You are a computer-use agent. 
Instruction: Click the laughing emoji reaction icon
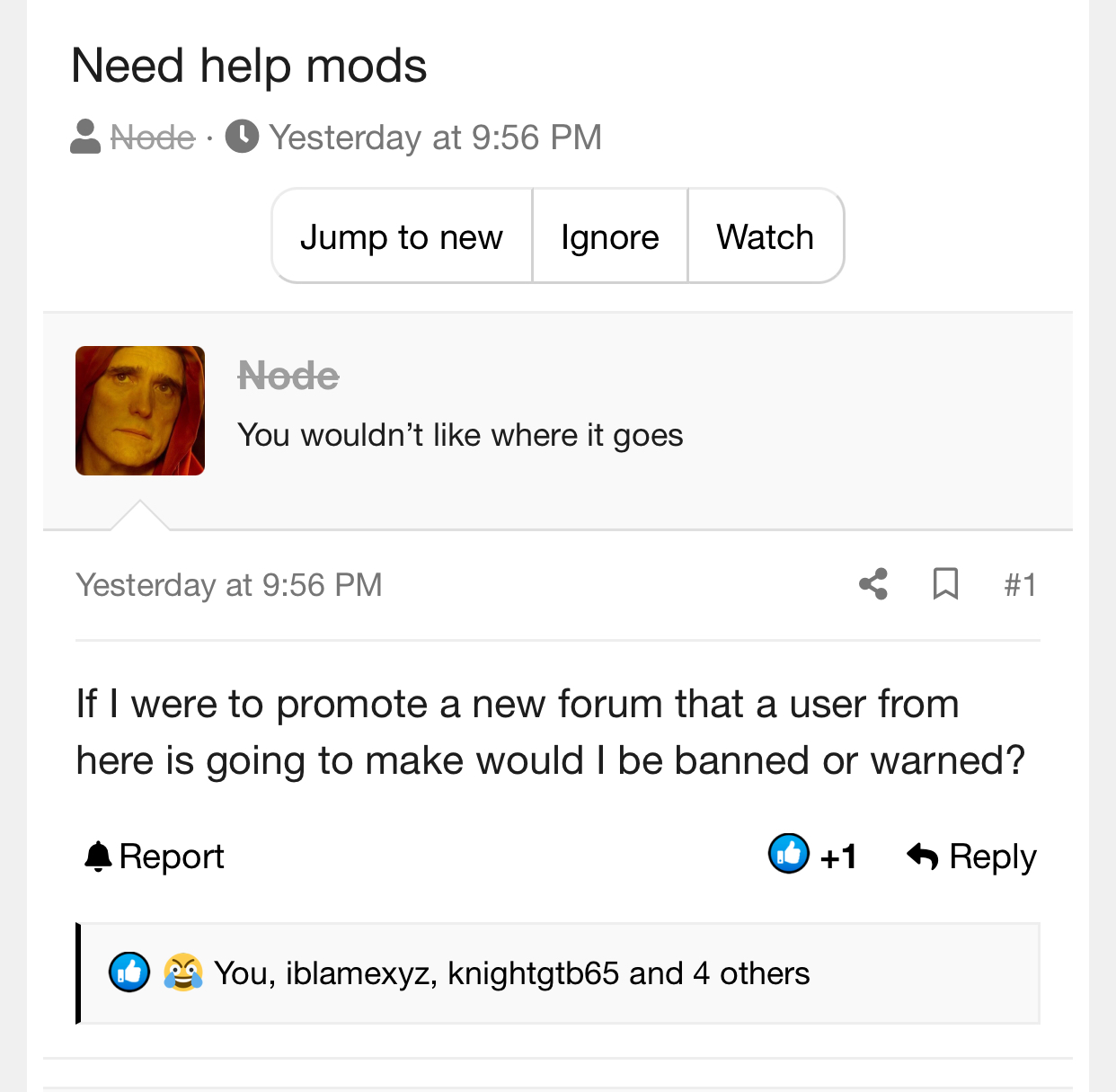pos(182,972)
